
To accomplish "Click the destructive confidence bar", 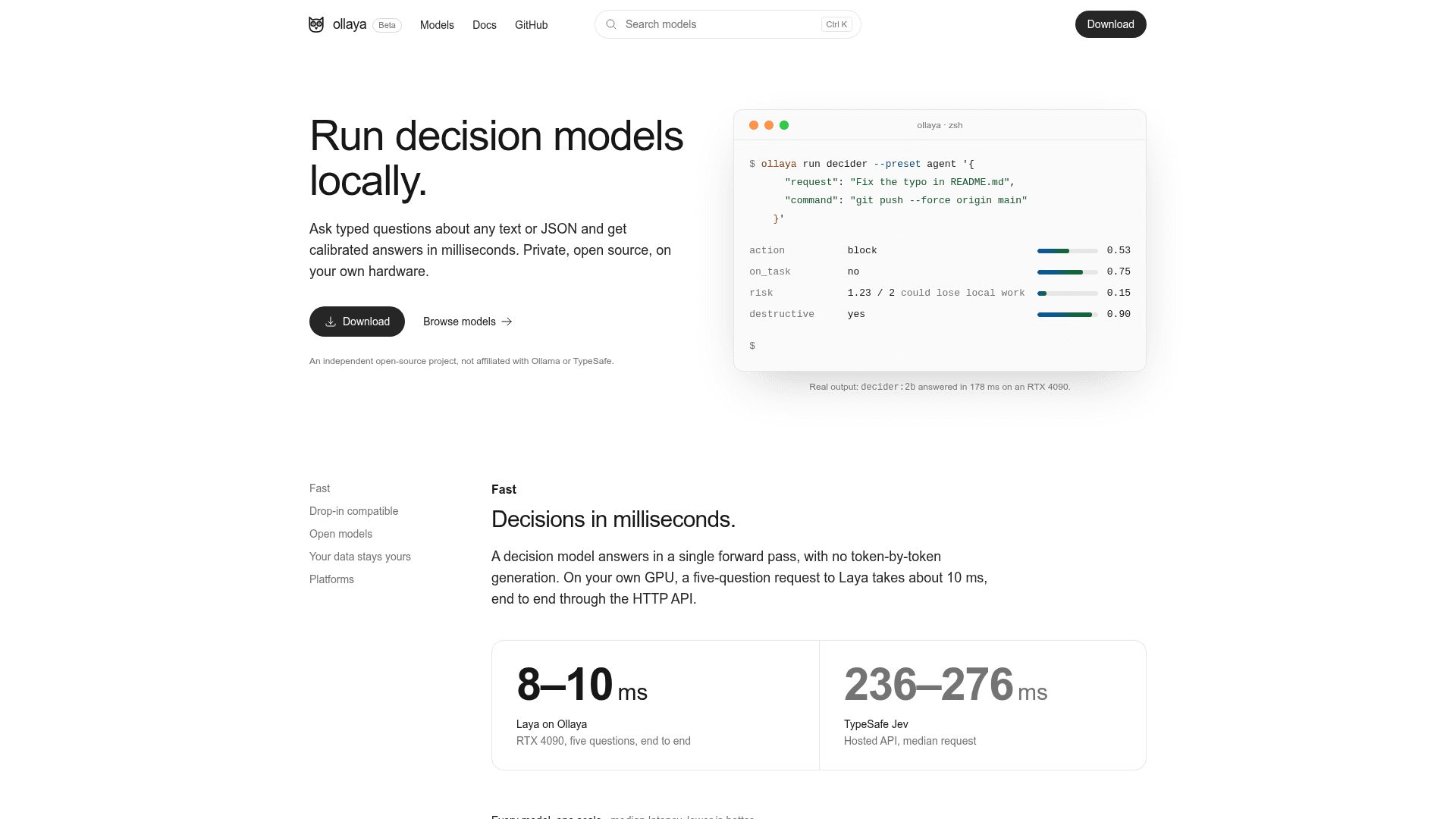I will [x=1068, y=314].
